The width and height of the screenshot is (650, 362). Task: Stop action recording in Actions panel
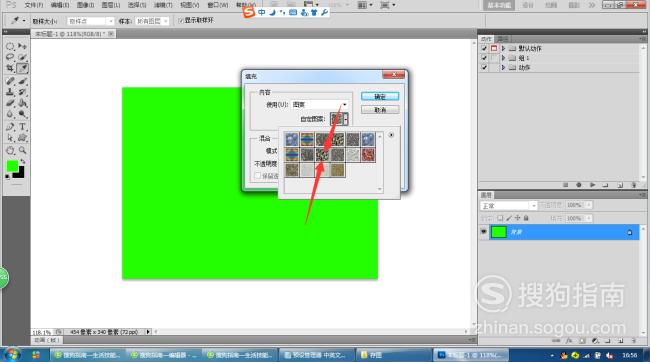[x=565, y=185]
